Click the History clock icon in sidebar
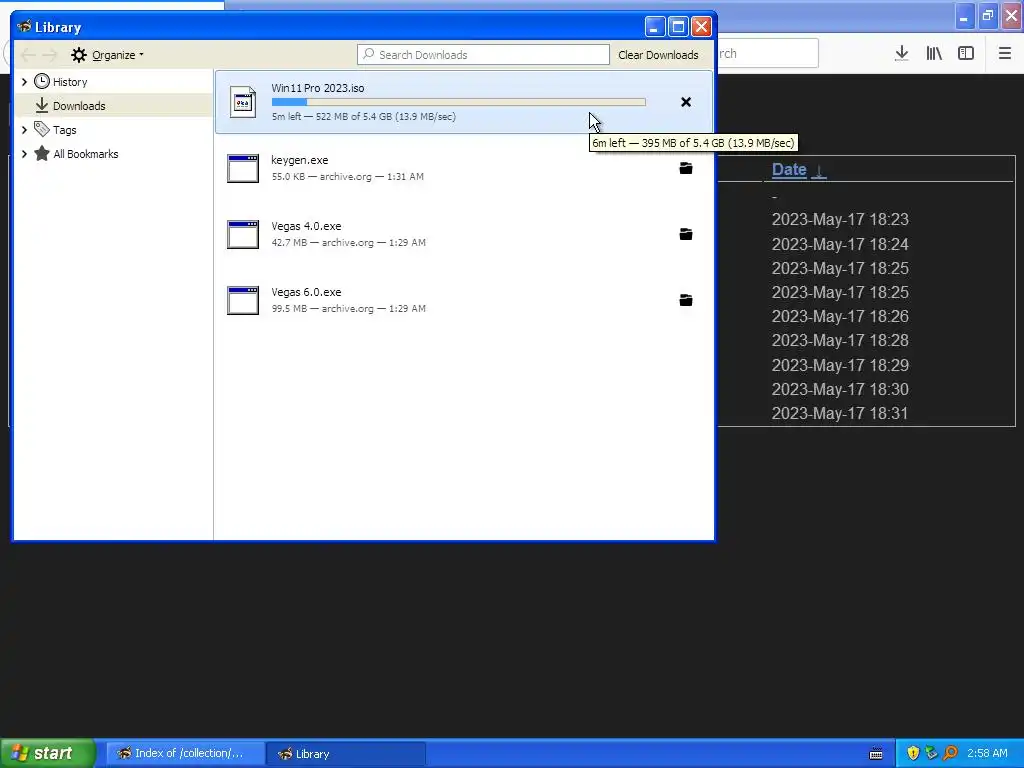 click(x=42, y=82)
